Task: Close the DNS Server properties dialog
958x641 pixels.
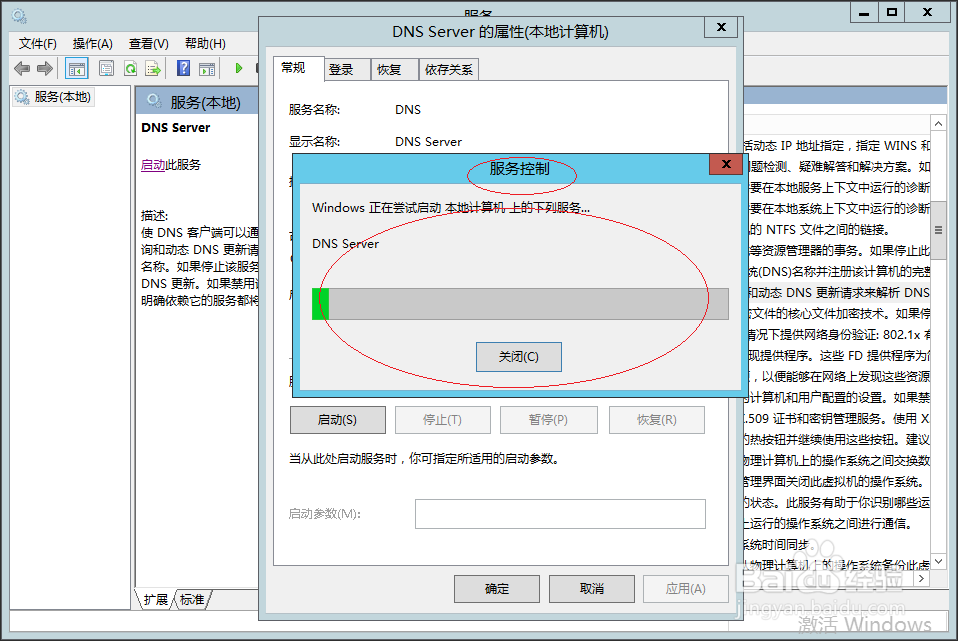Action: point(721,27)
